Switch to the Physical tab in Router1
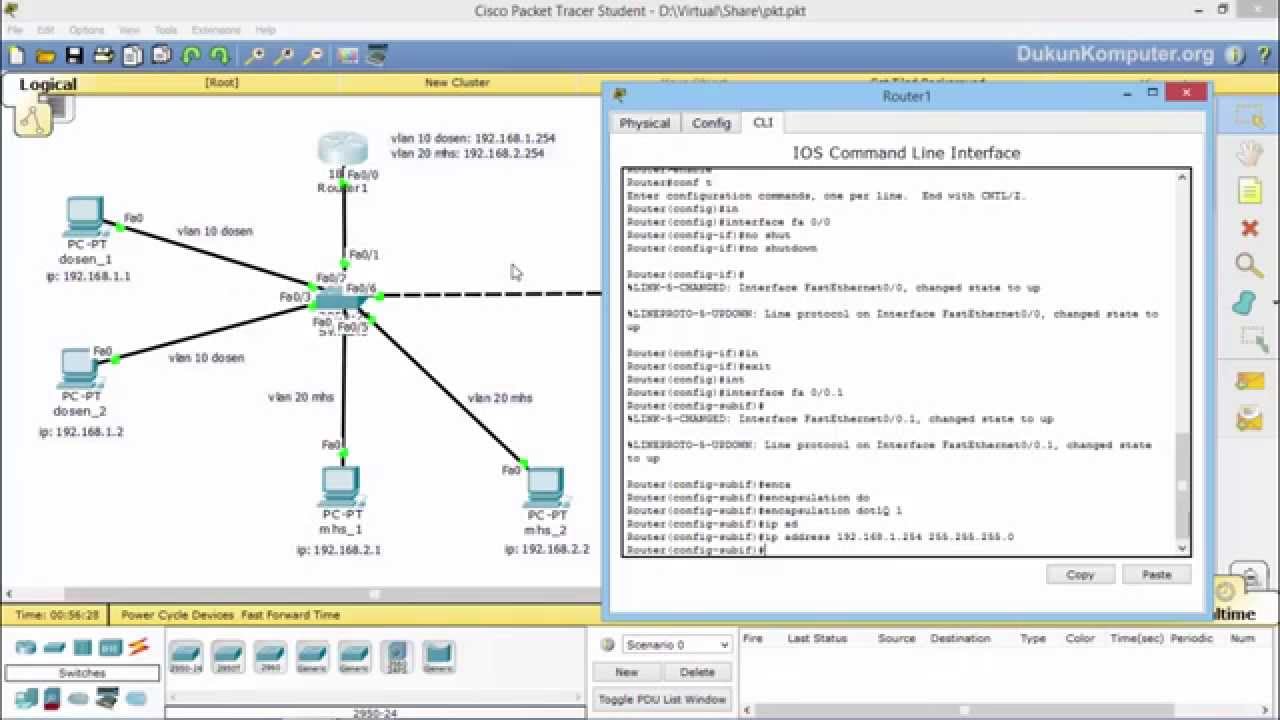This screenshot has width=1280, height=720. point(644,123)
